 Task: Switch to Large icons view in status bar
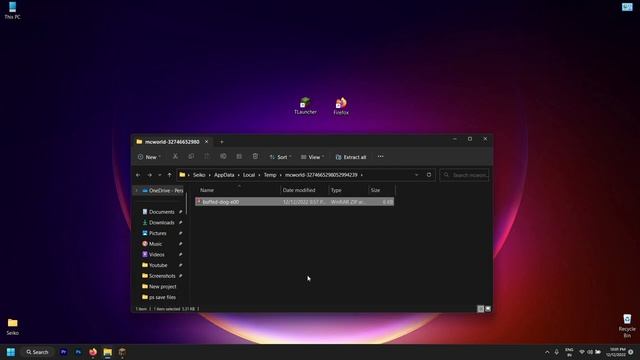click(x=488, y=309)
